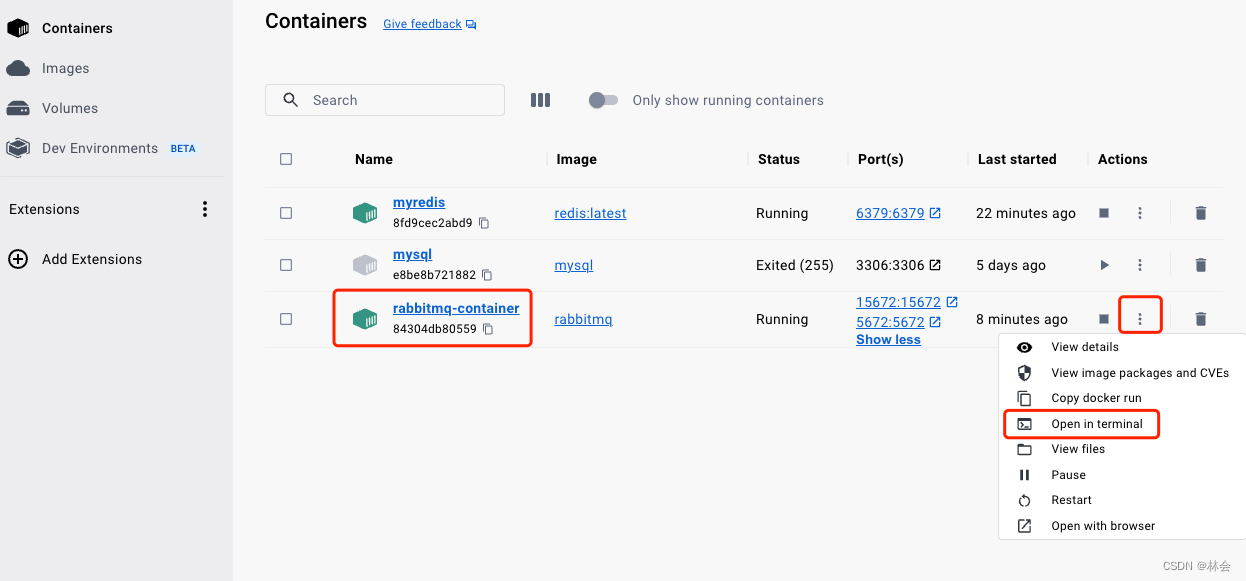Viewport: 1246px width, 581px height.
Task: Open the Extensions three-dot menu
Action: (x=205, y=209)
